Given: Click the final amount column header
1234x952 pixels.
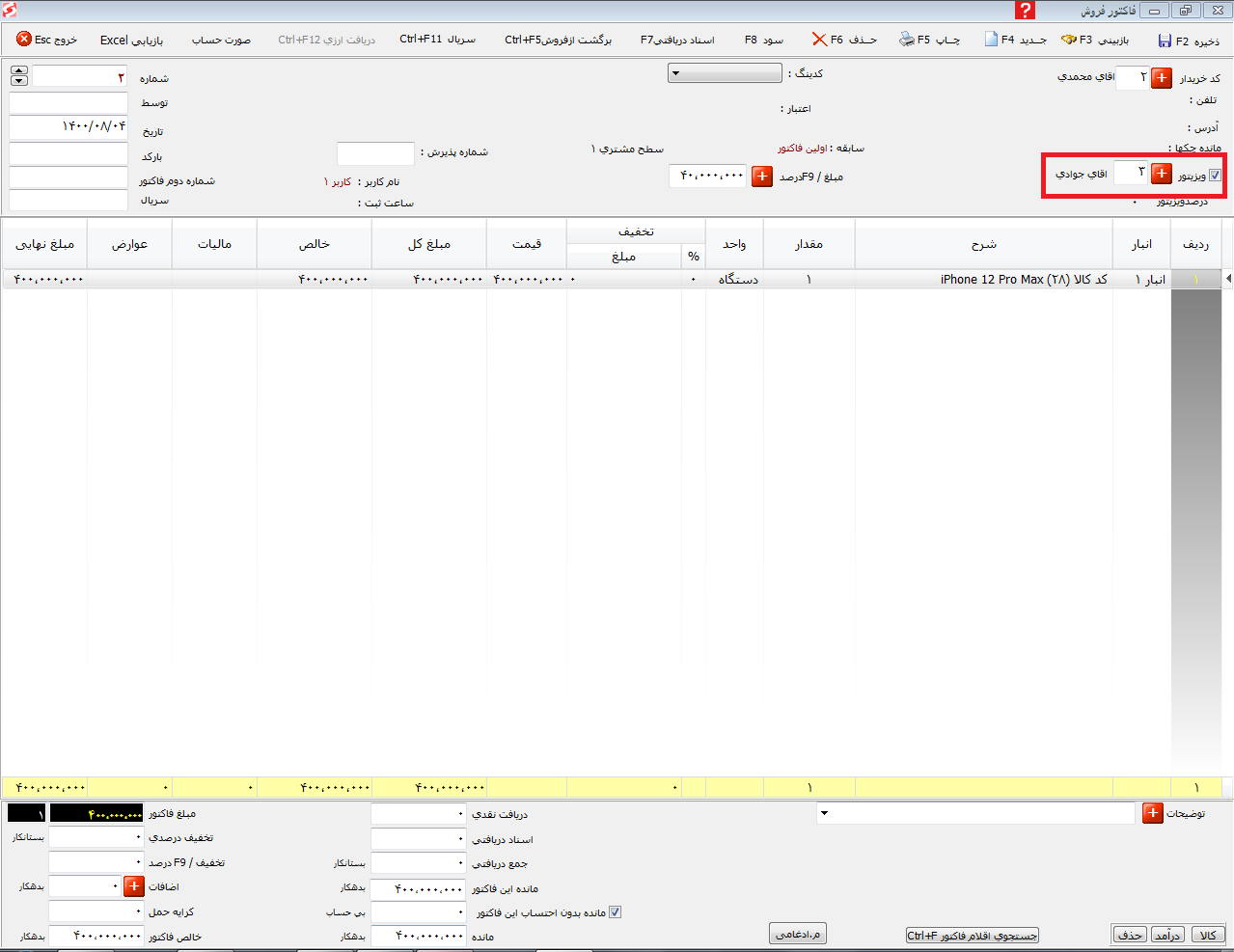Looking at the screenshot, I should pos(44,244).
